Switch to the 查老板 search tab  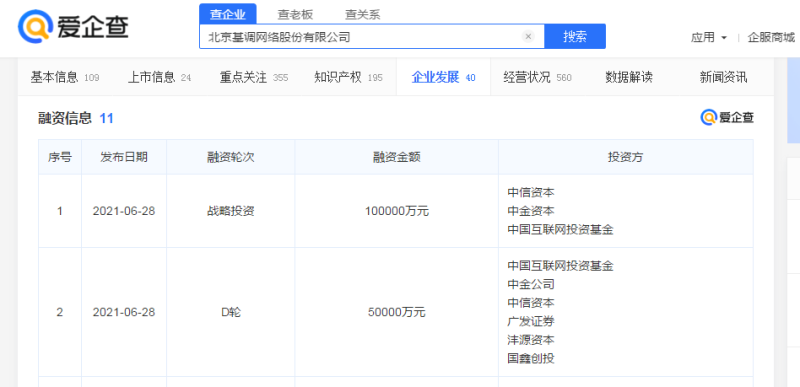tap(295, 15)
